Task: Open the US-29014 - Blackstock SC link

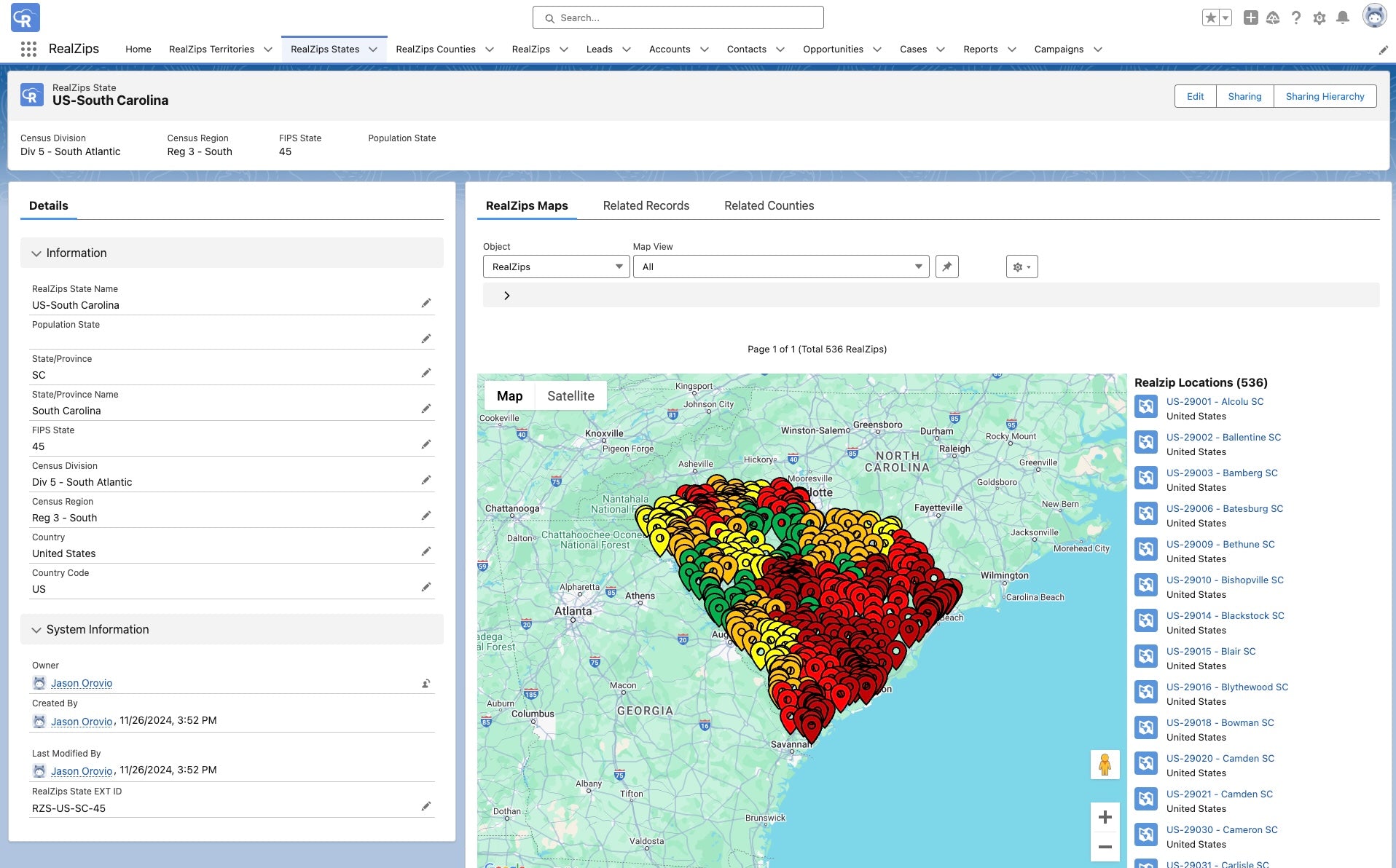Action: tap(1225, 615)
